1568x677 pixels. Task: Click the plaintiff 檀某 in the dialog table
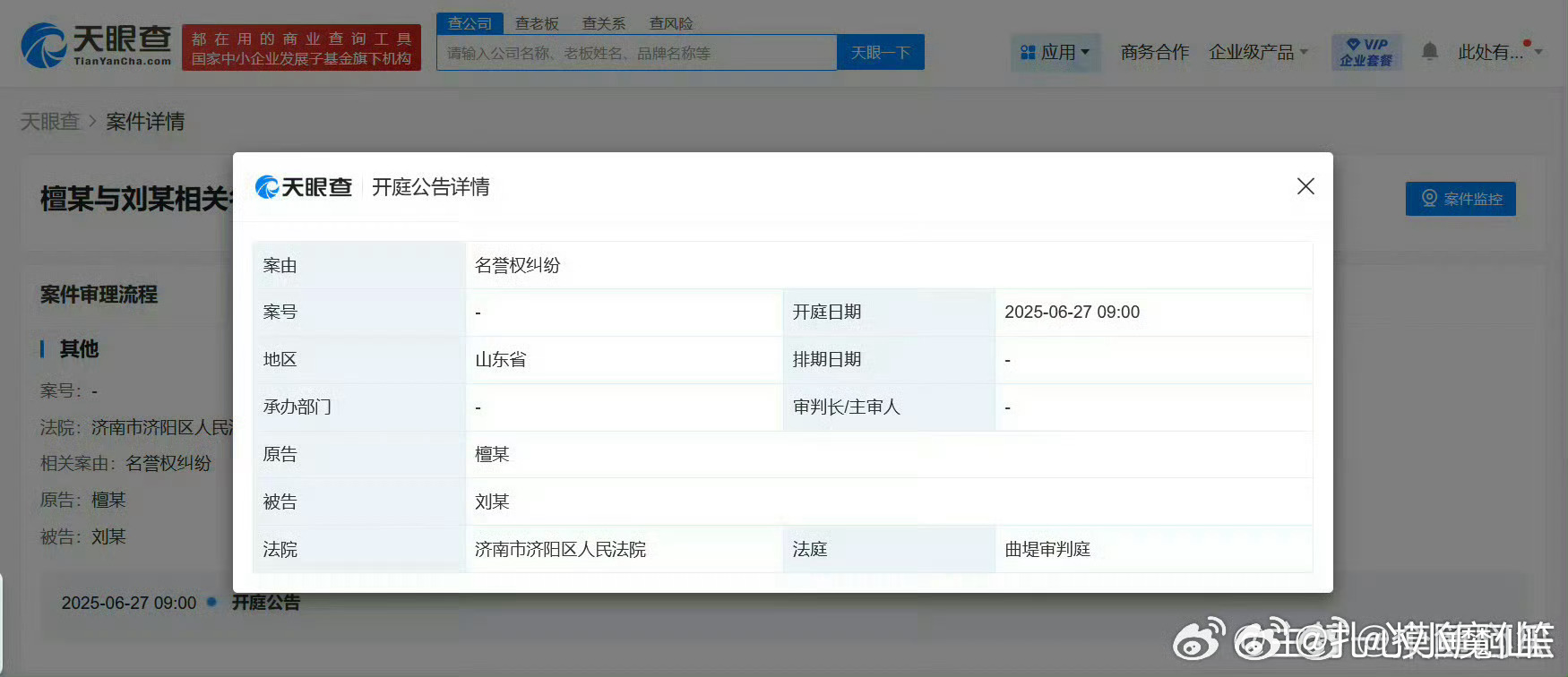coord(492,454)
